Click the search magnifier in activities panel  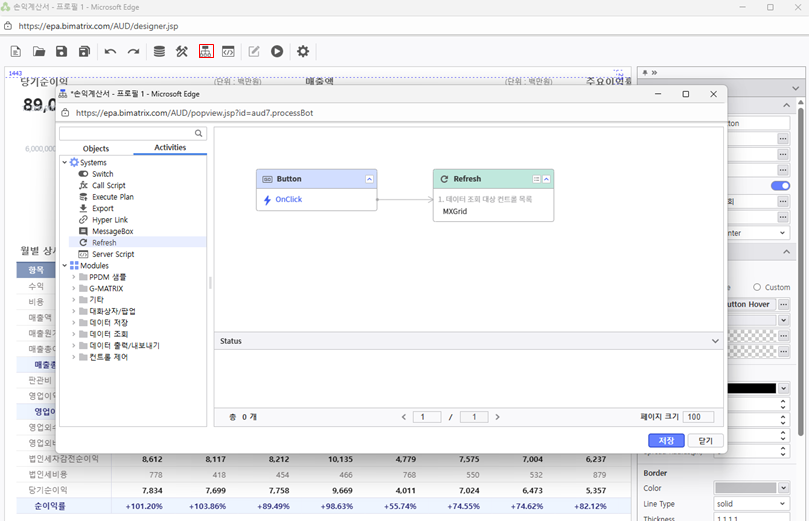tap(199, 133)
